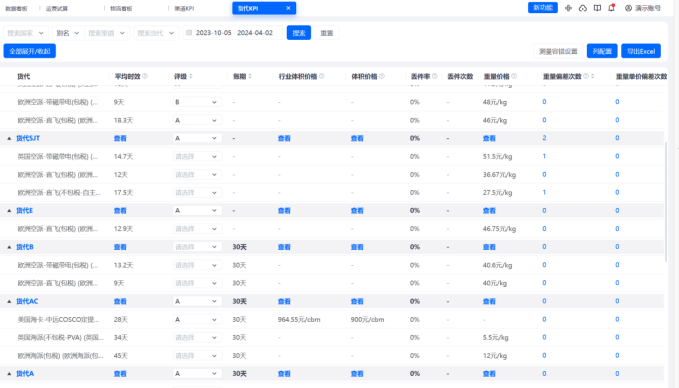
Task: Open the 搜索国家 dropdown
Action: click(26, 33)
